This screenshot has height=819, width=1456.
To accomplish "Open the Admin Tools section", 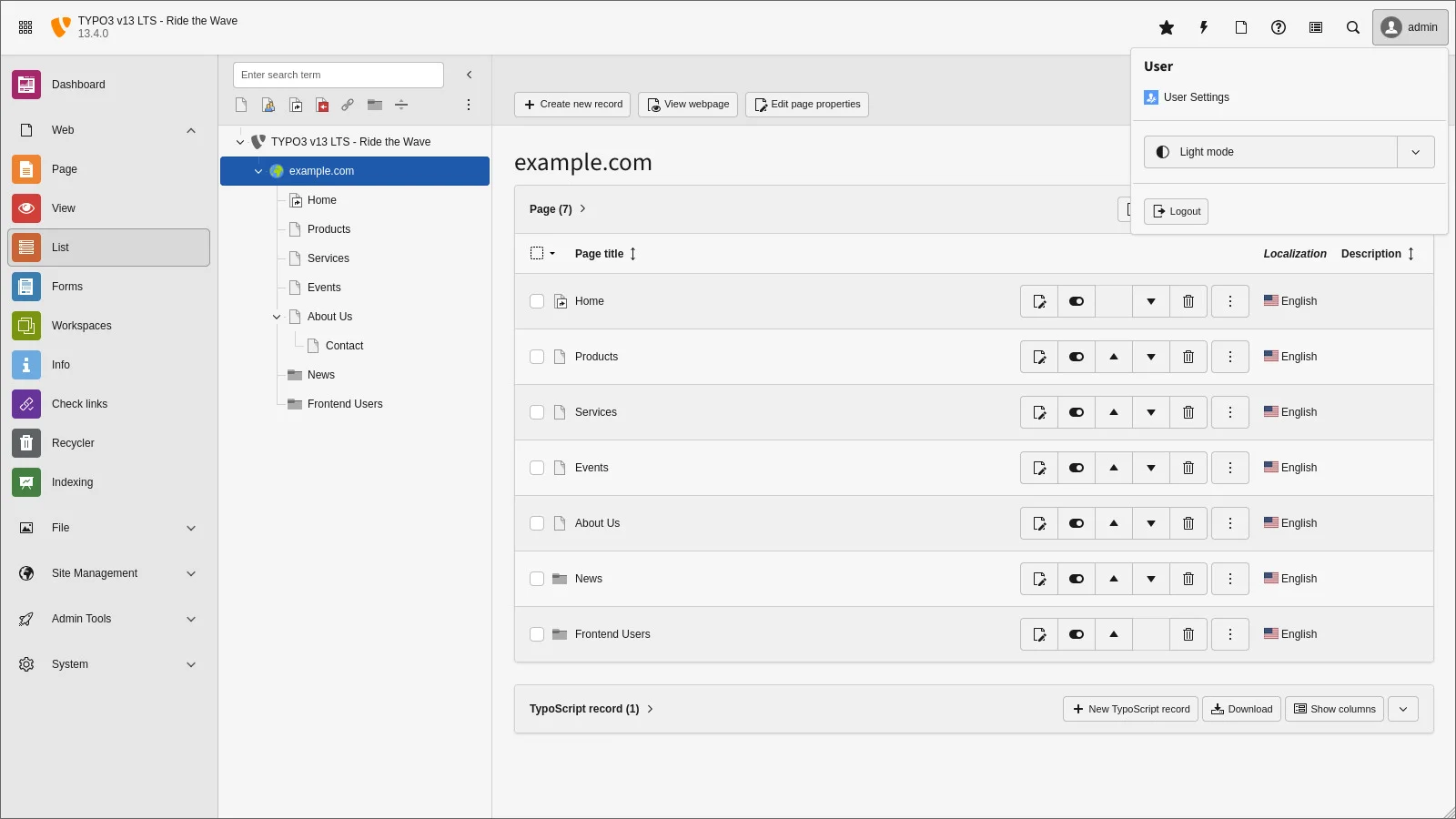I will pos(81,619).
